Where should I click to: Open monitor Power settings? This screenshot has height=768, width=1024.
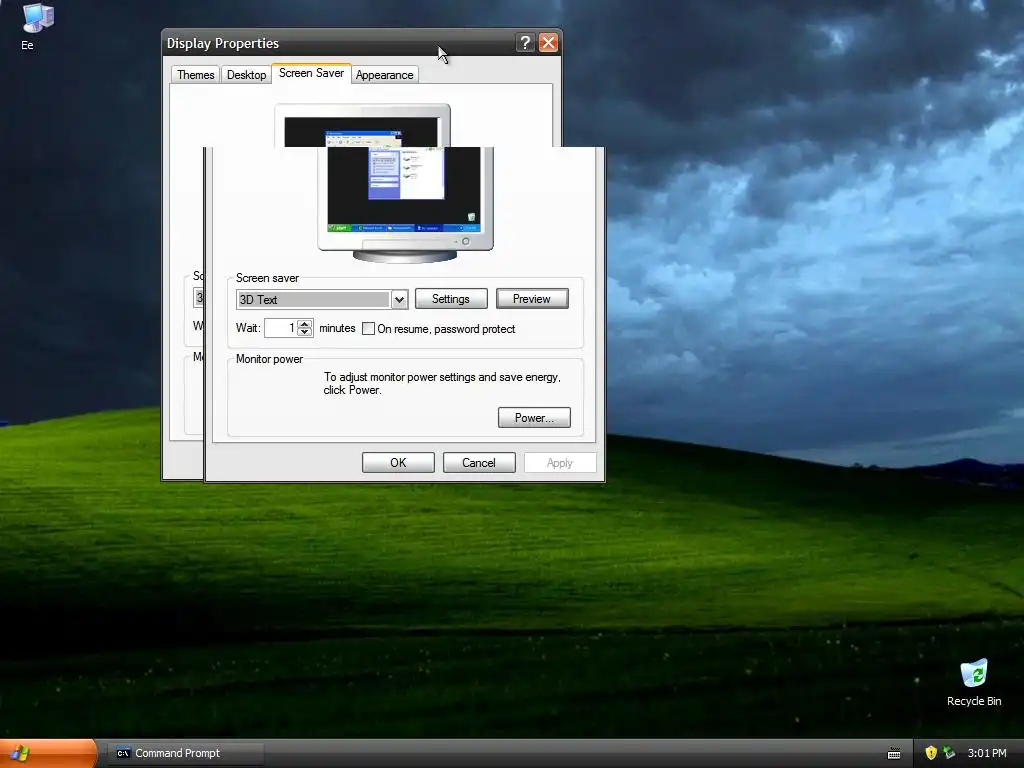[x=534, y=418]
